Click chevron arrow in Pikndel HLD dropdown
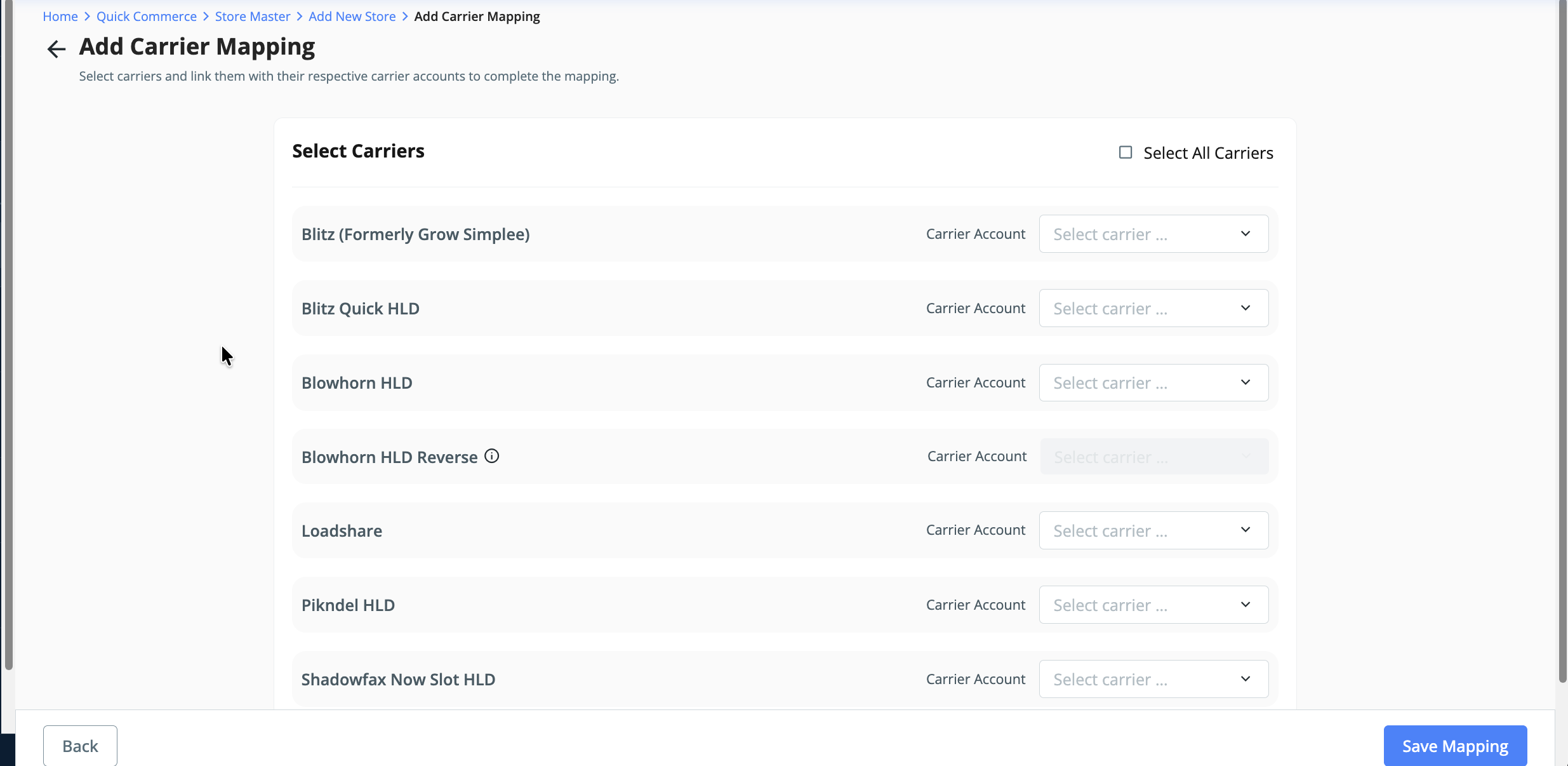This screenshot has height=766, width=1568. [1246, 605]
